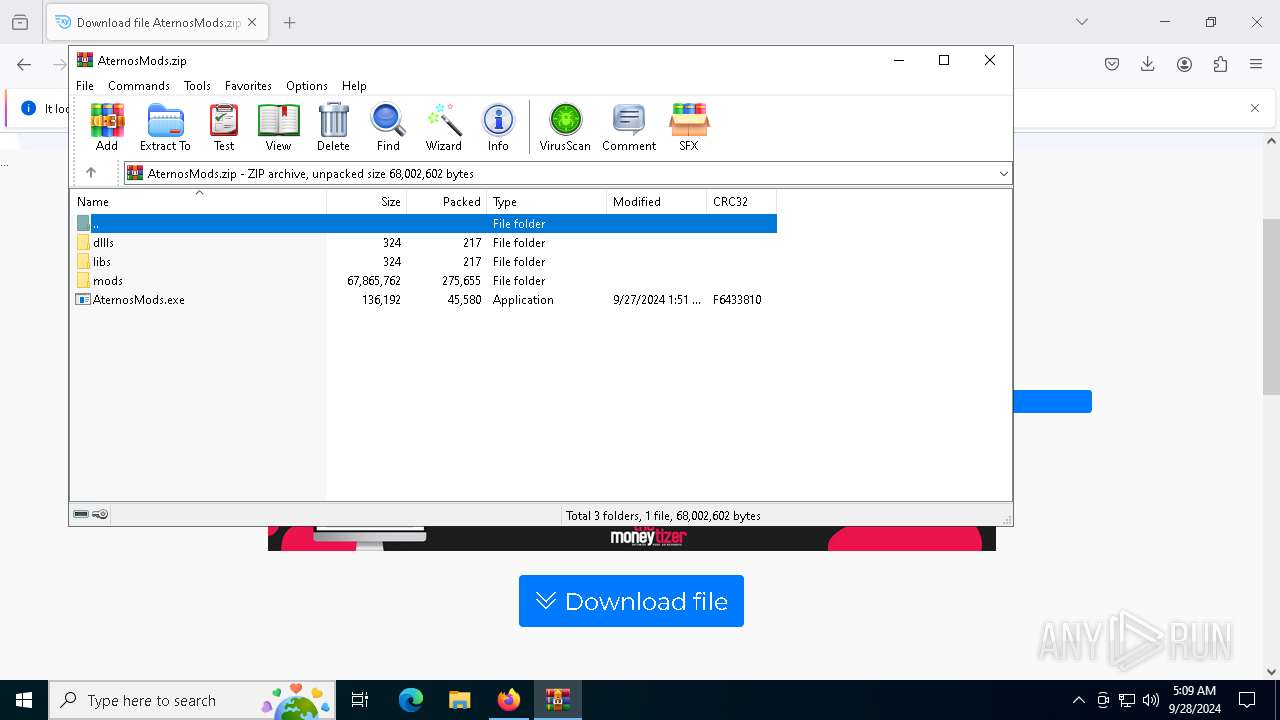
Task: Start VirusScan on the archive
Action: pyautogui.click(x=565, y=127)
